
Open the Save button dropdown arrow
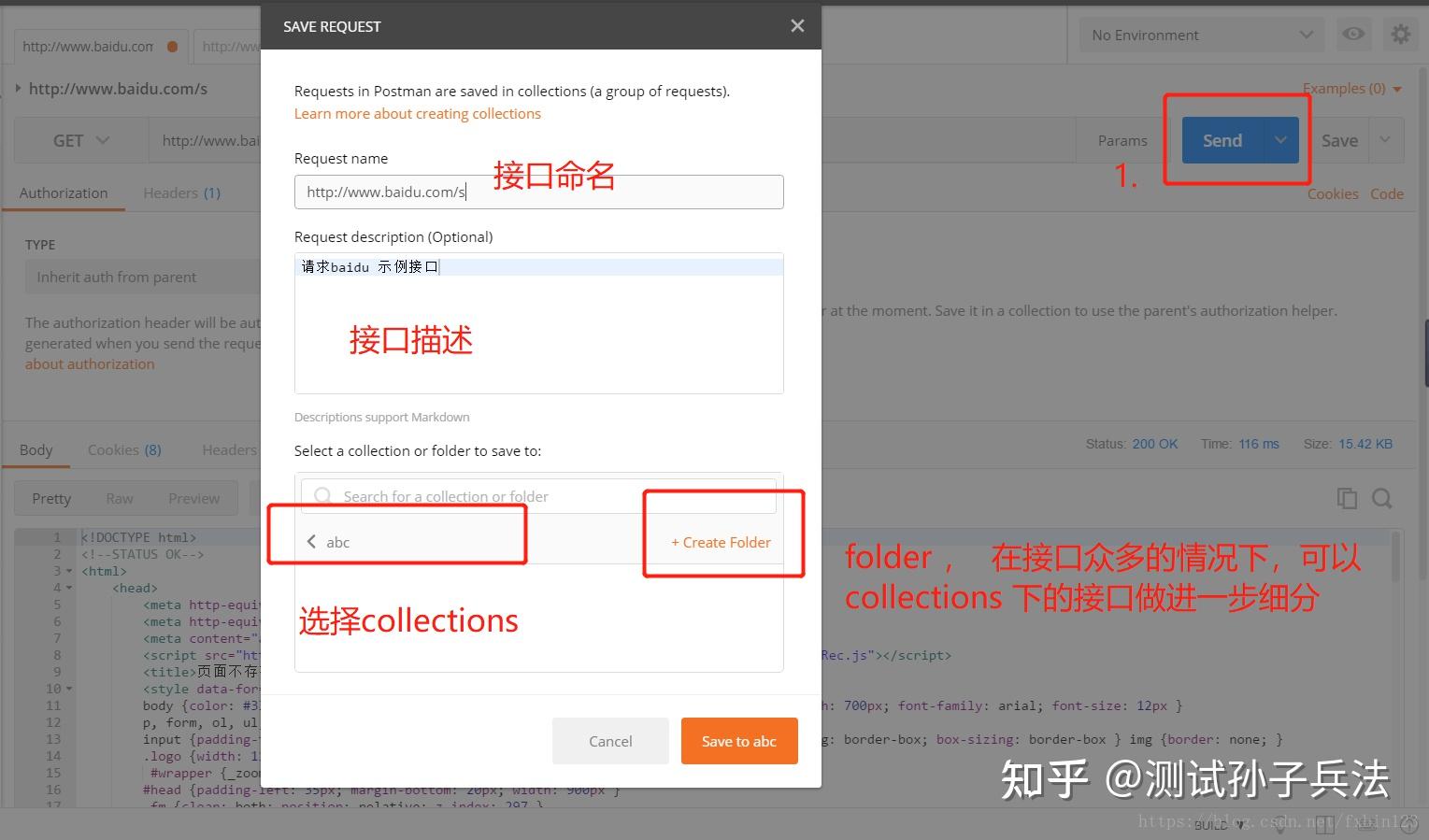1385,140
